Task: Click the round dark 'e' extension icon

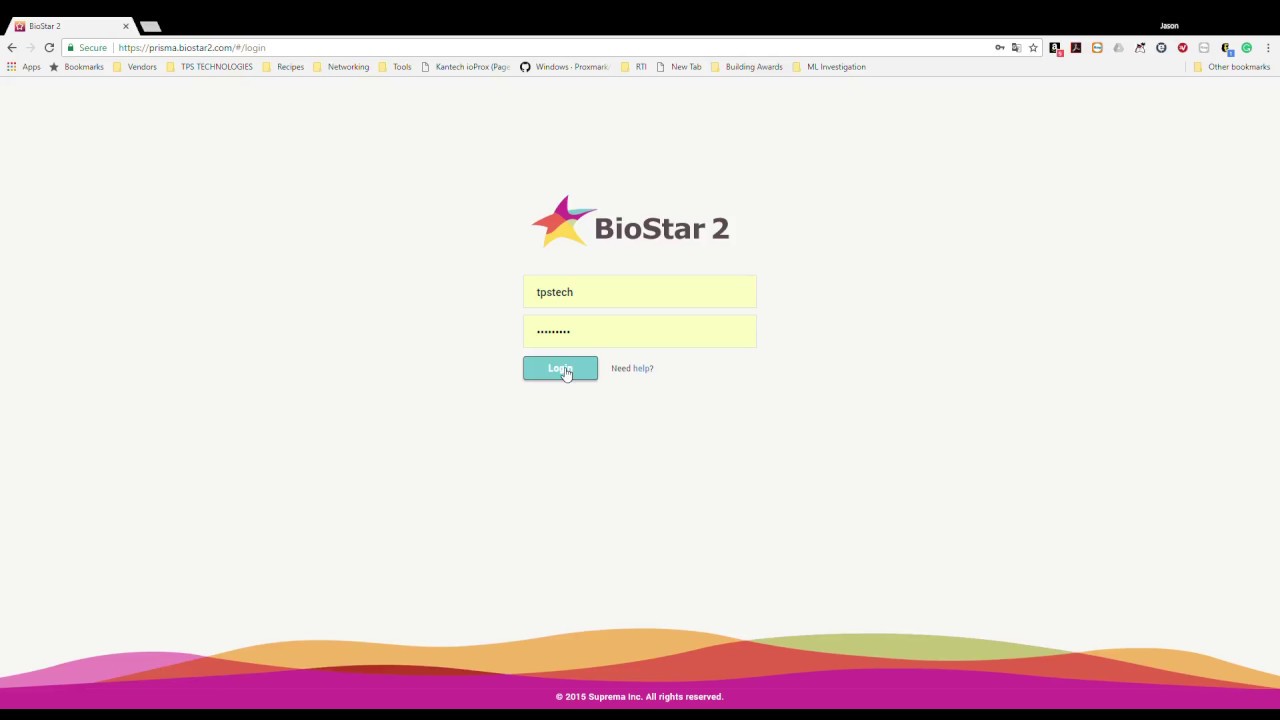Action: 1161,47
